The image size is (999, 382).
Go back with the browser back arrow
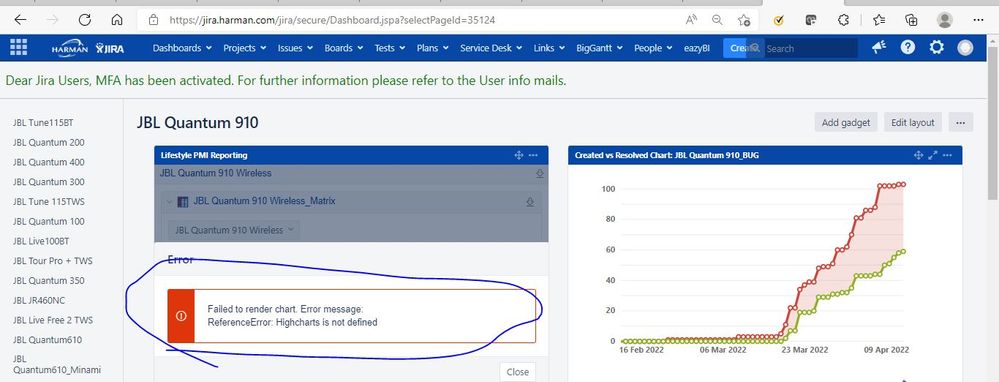(x=20, y=20)
